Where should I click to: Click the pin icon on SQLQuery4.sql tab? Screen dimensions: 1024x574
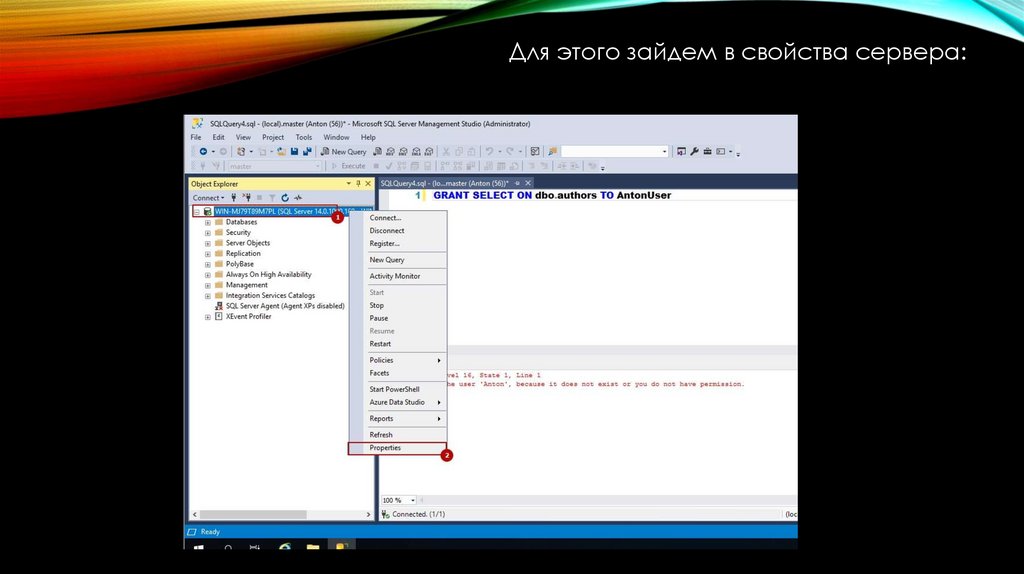click(517, 183)
